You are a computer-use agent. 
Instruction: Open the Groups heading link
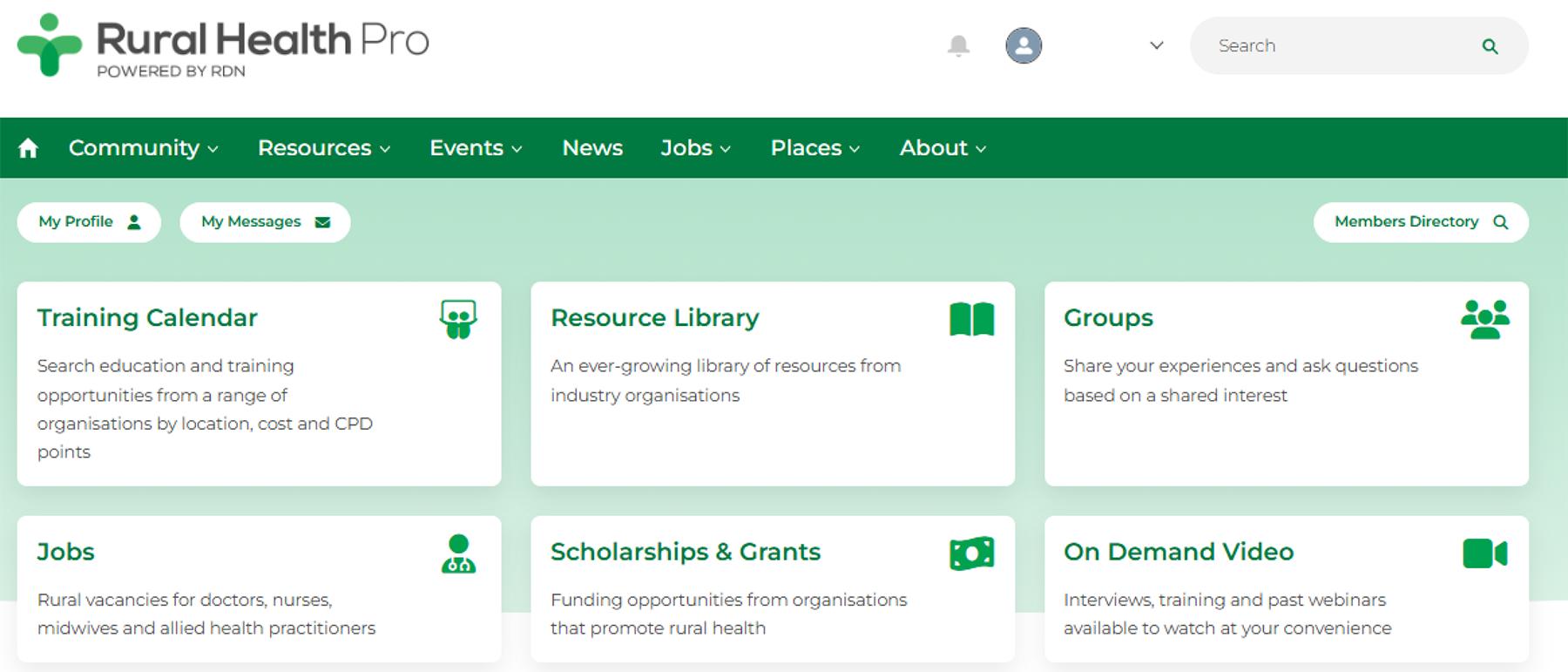(1108, 318)
